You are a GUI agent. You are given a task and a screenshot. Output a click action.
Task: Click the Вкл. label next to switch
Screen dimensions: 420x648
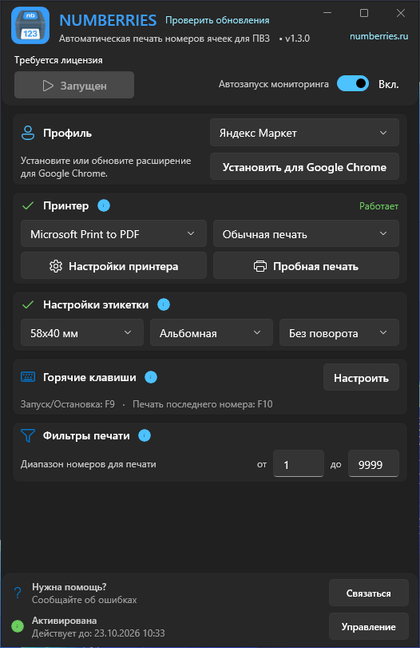click(389, 84)
